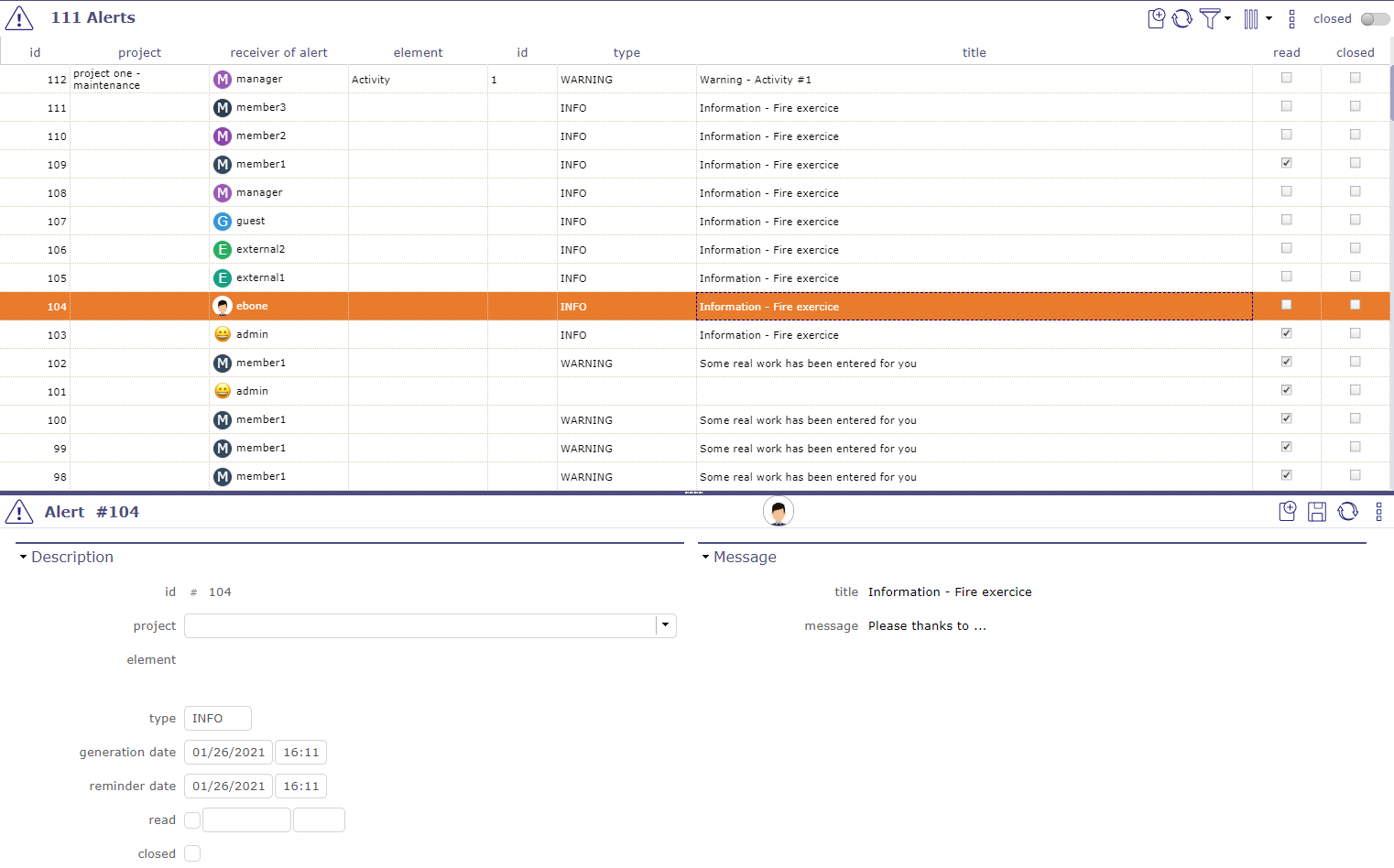Viewport: 1394px width, 868px height.
Task: Select alert row 112 Warning - Activity #1
Action: (x=755, y=80)
